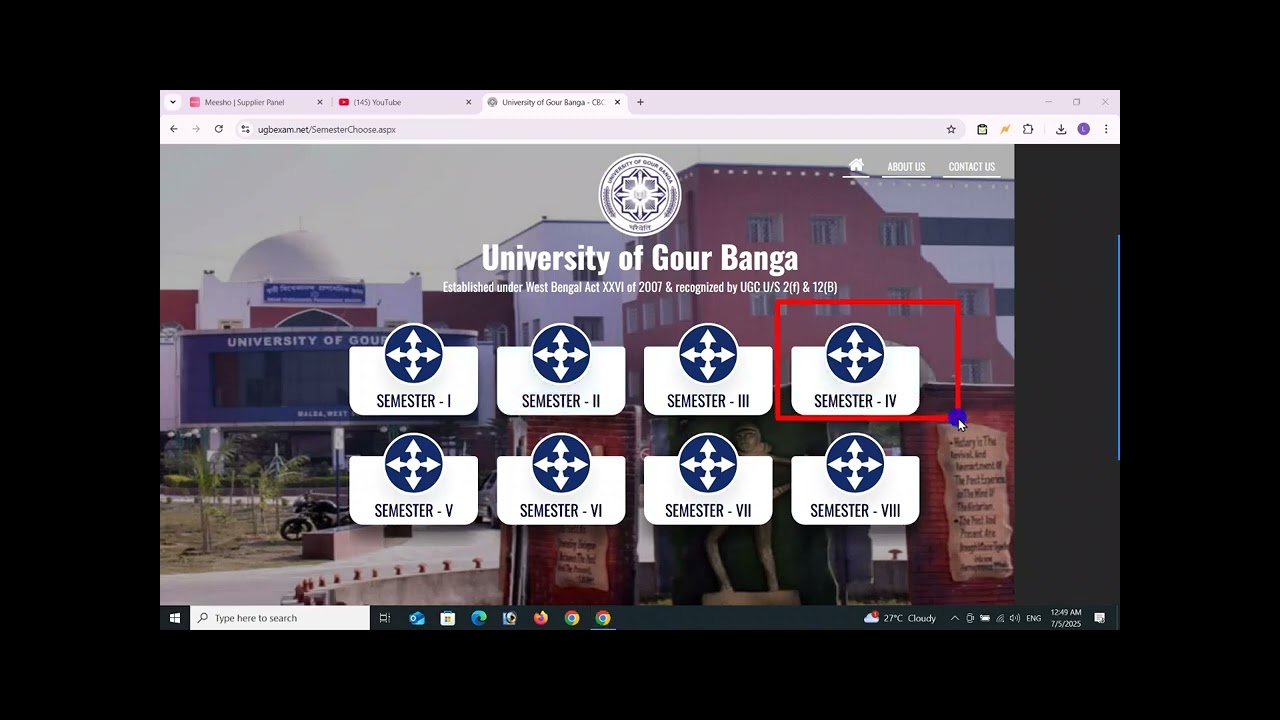Open the Windows notification center

(1099, 618)
